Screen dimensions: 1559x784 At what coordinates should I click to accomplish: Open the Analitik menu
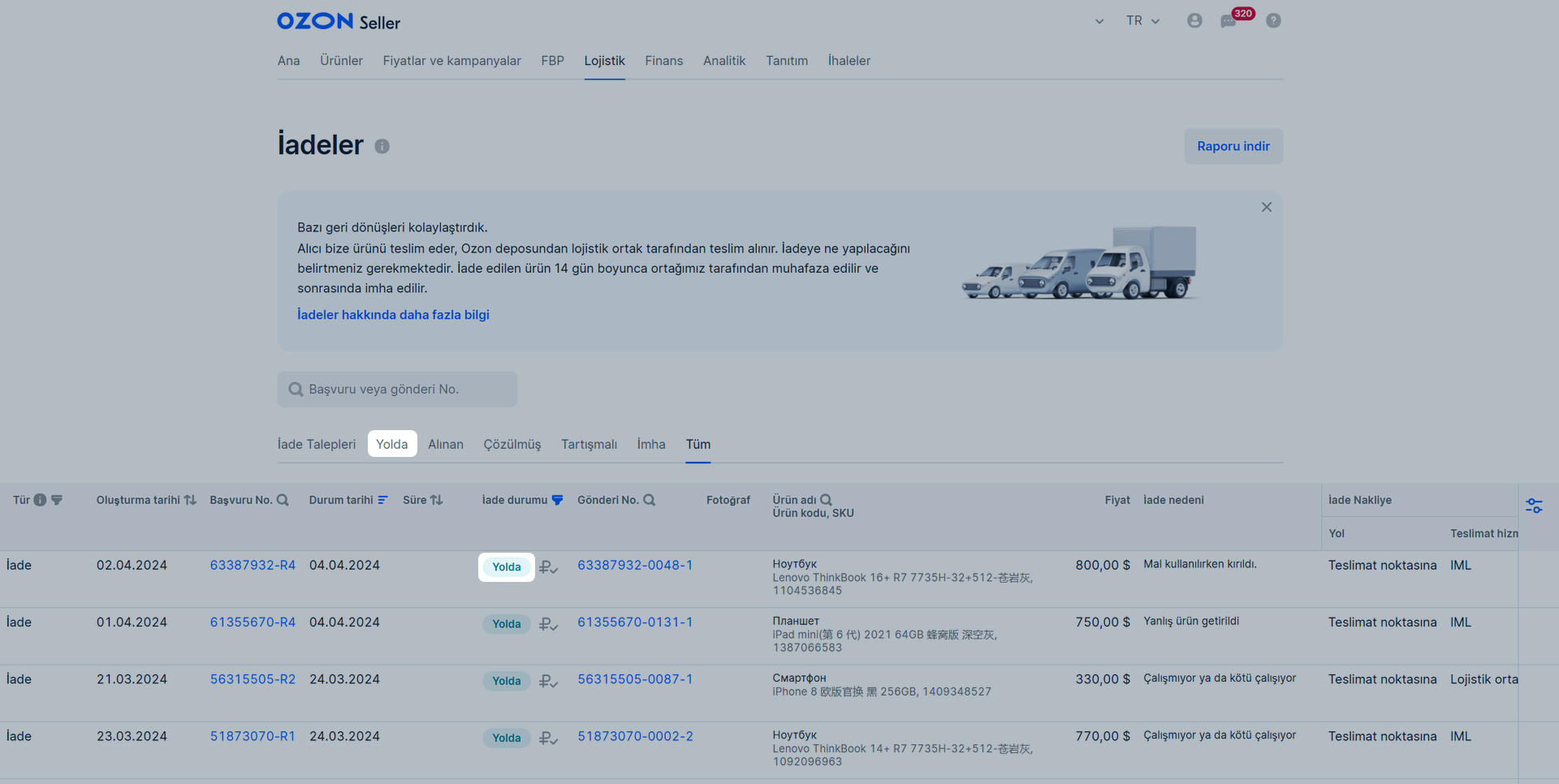[x=724, y=61]
